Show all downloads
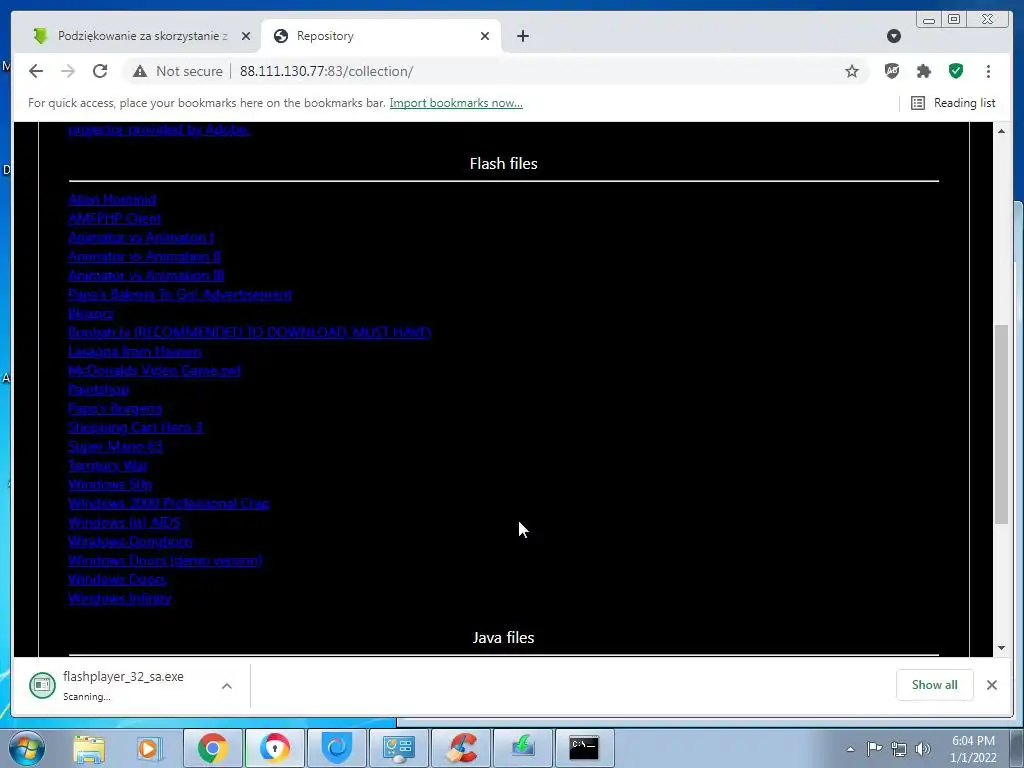 [935, 684]
